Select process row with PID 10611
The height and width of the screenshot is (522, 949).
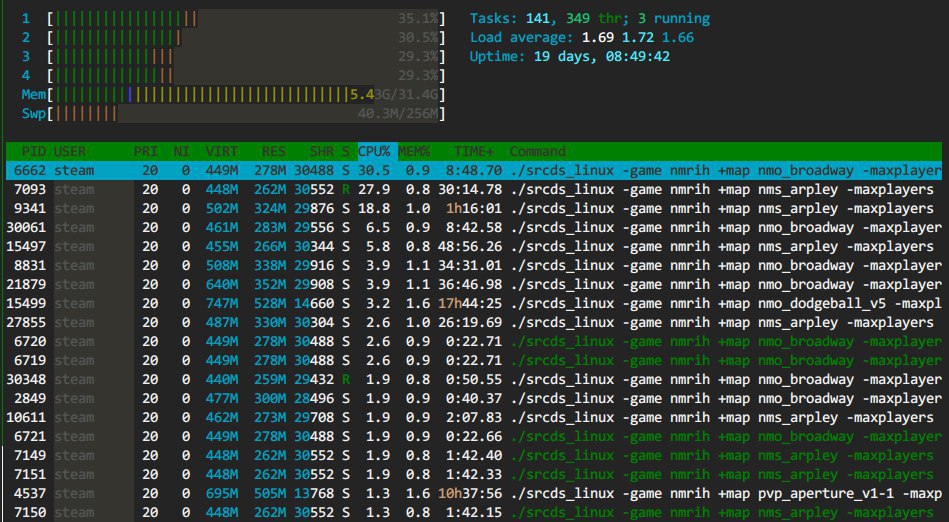tap(474, 417)
